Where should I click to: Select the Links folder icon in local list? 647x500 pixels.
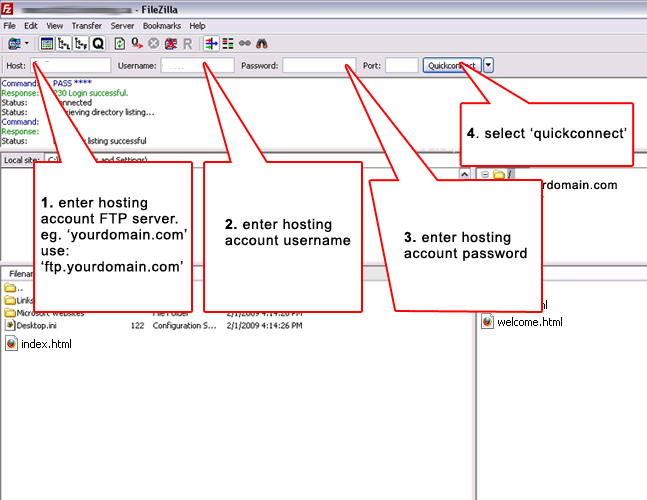(10, 300)
